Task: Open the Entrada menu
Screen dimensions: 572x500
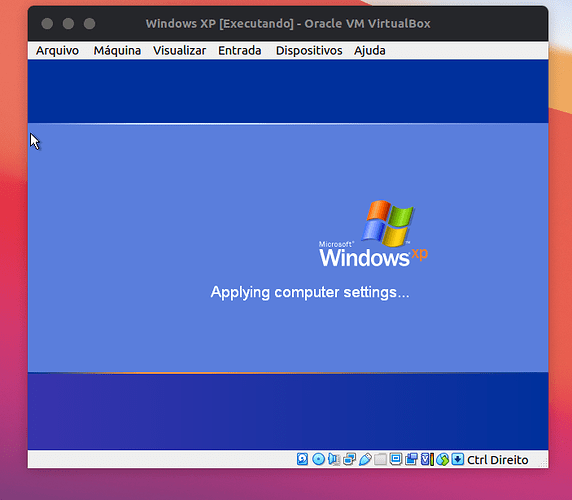Action: pyautogui.click(x=240, y=50)
